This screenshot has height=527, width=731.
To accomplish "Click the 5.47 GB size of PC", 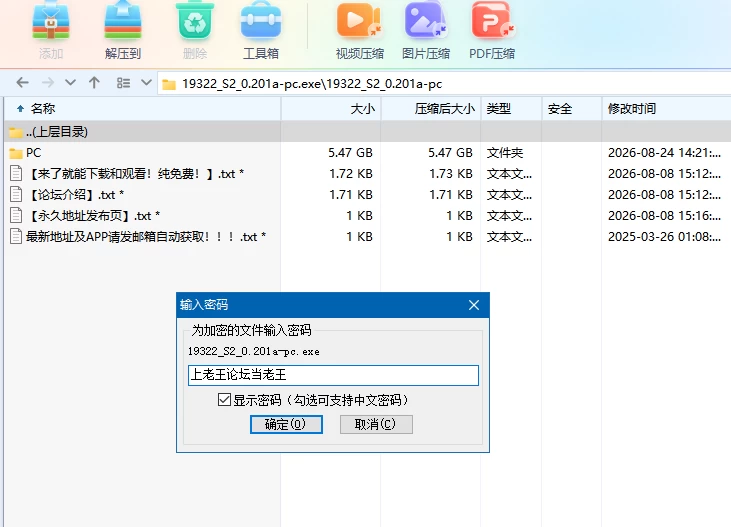I will [x=350, y=153].
